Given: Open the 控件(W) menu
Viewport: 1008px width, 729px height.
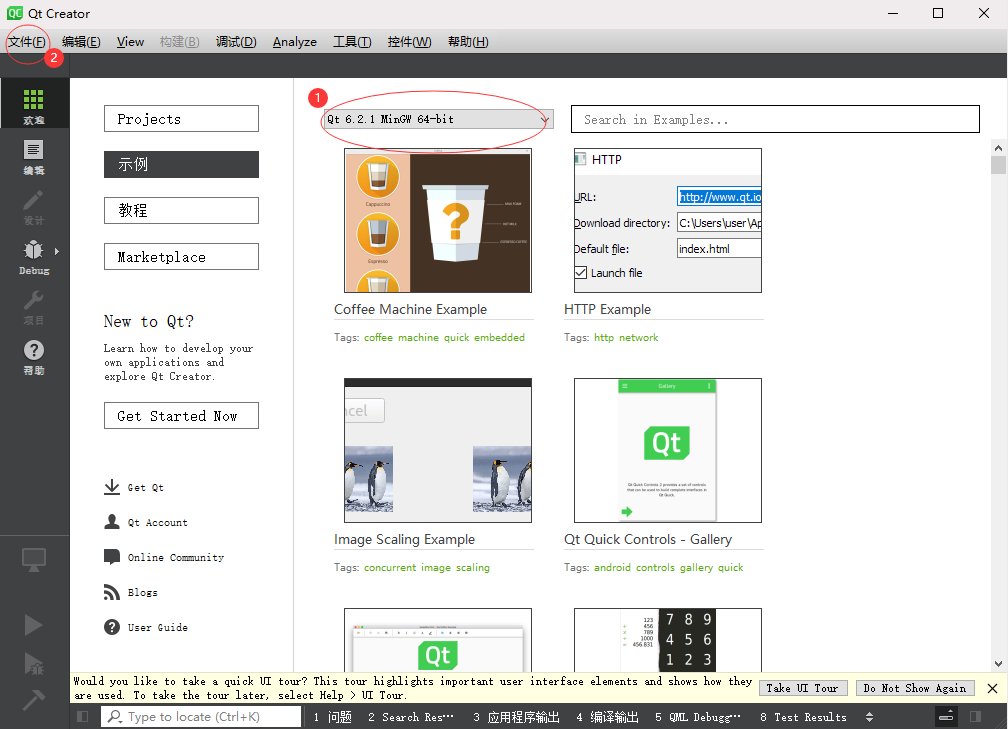Looking at the screenshot, I should [x=409, y=42].
